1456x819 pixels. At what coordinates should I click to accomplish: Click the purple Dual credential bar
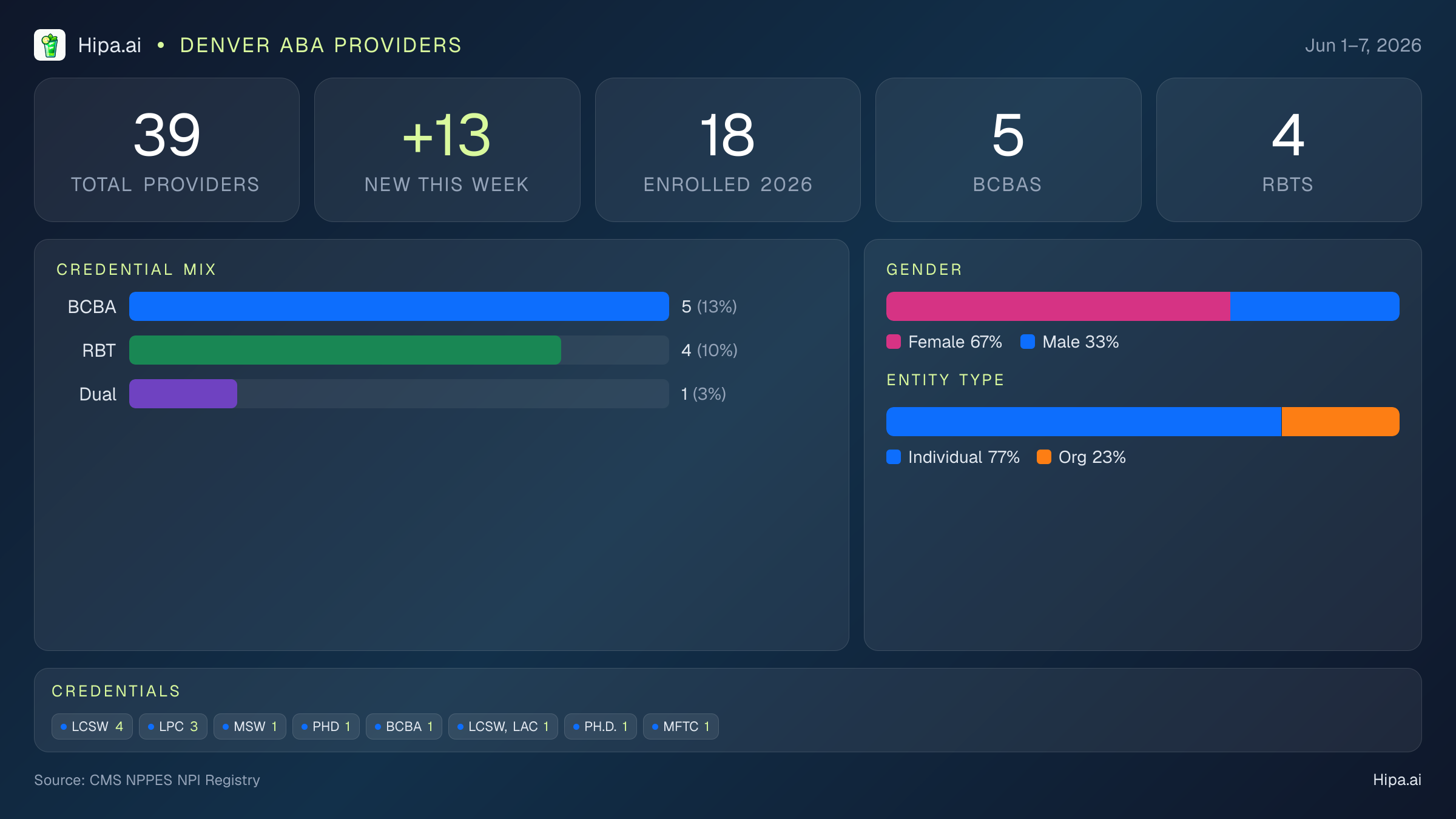(x=183, y=394)
